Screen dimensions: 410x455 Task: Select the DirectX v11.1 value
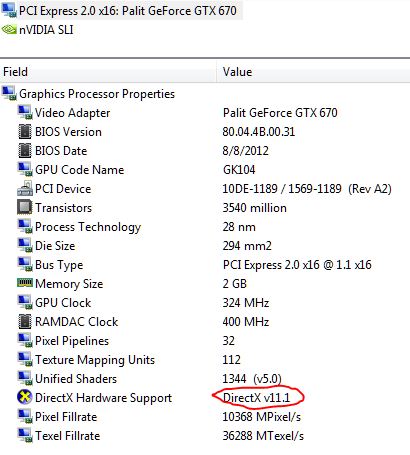tap(256, 398)
